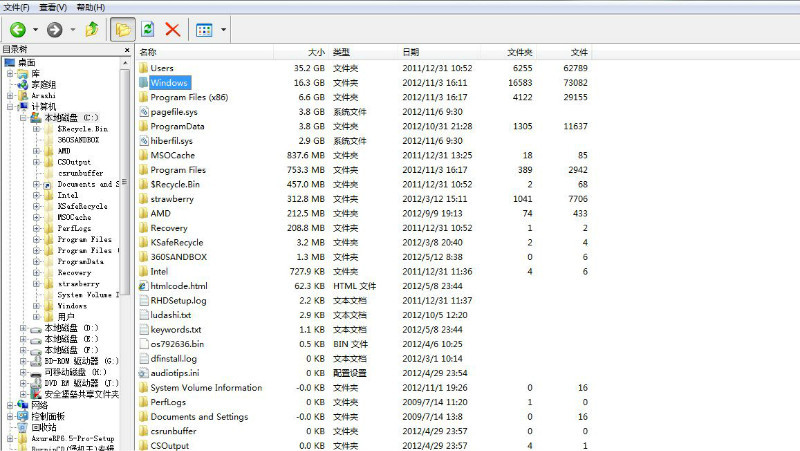
Task: Click the Windows folder icon in list
Action: (x=143, y=83)
